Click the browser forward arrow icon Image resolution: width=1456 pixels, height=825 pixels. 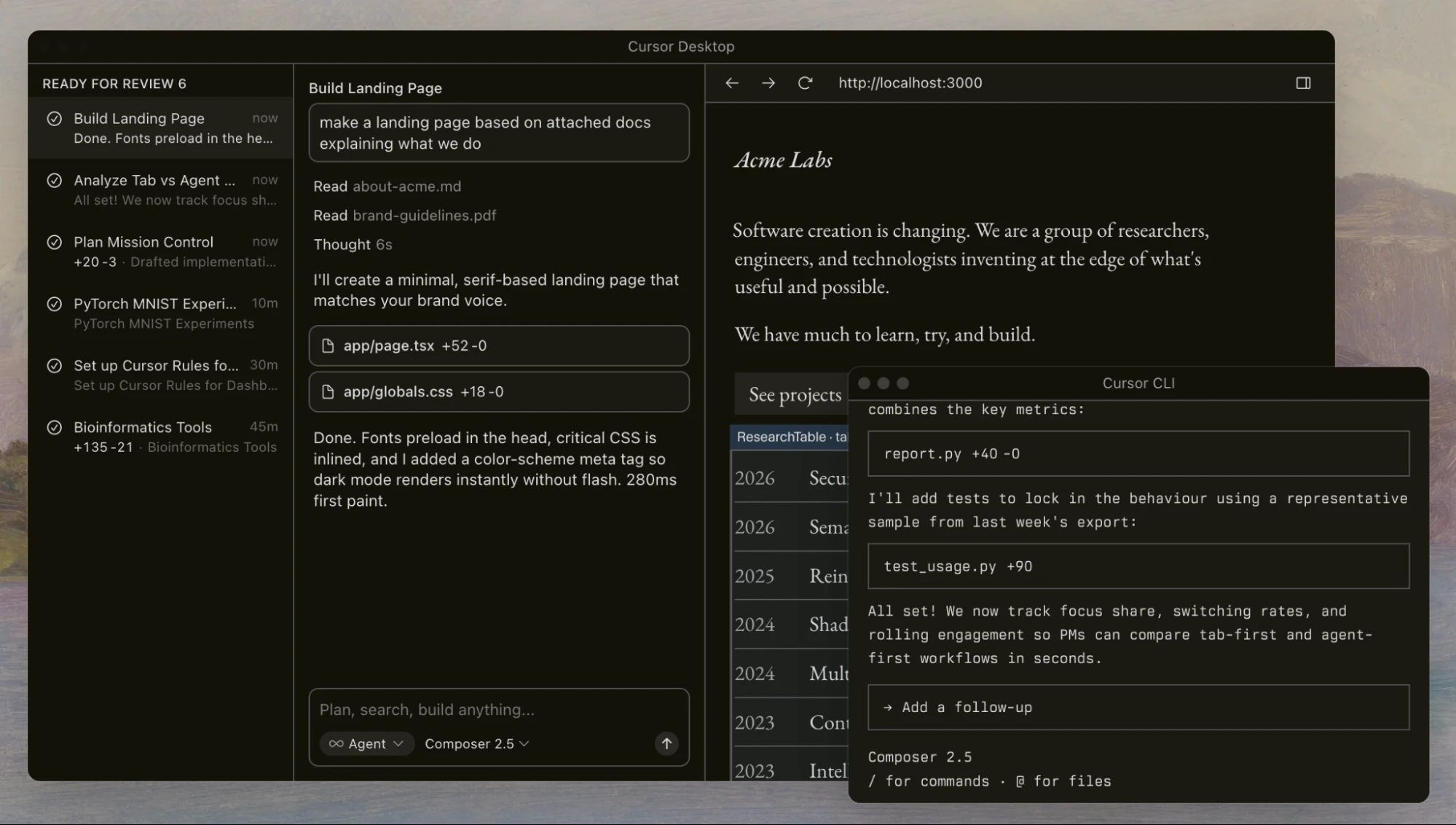(x=768, y=83)
